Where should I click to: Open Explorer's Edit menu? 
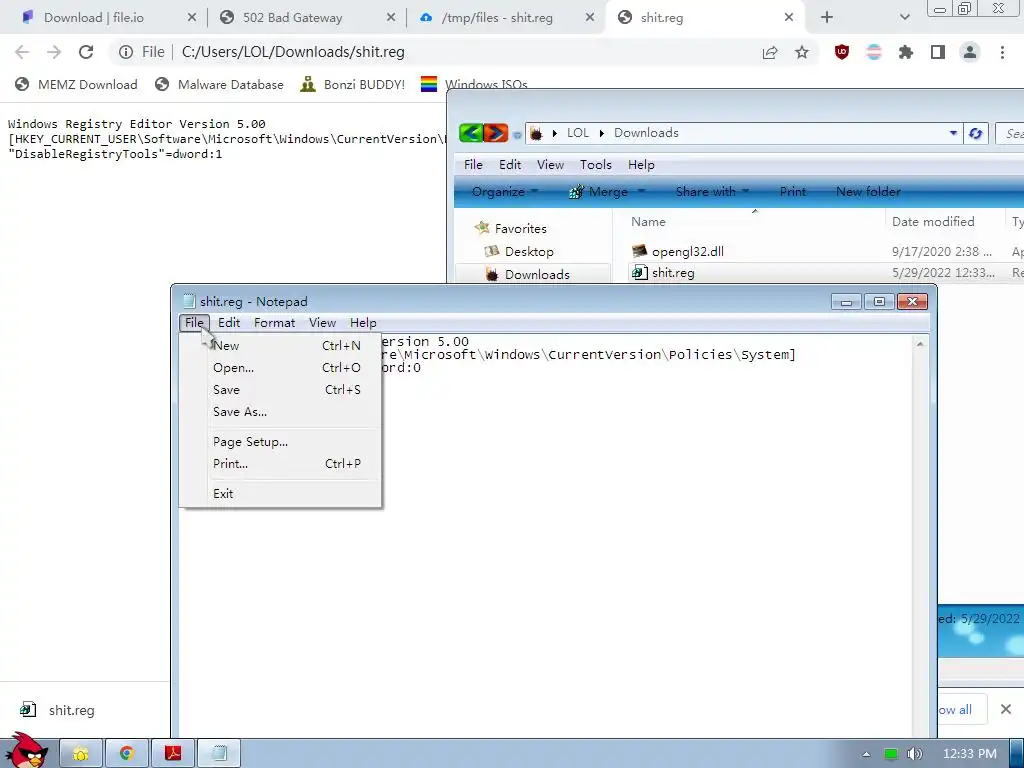click(x=510, y=165)
